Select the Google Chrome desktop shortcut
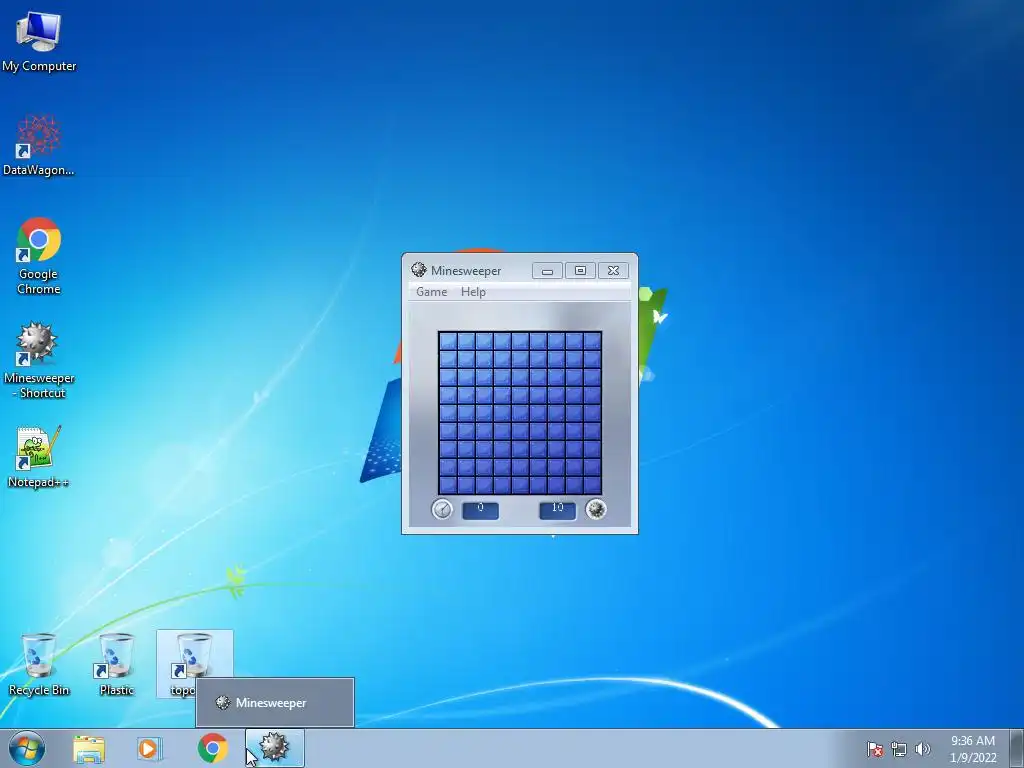Viewport: 1024px width, 768px height. pos(39,256)
